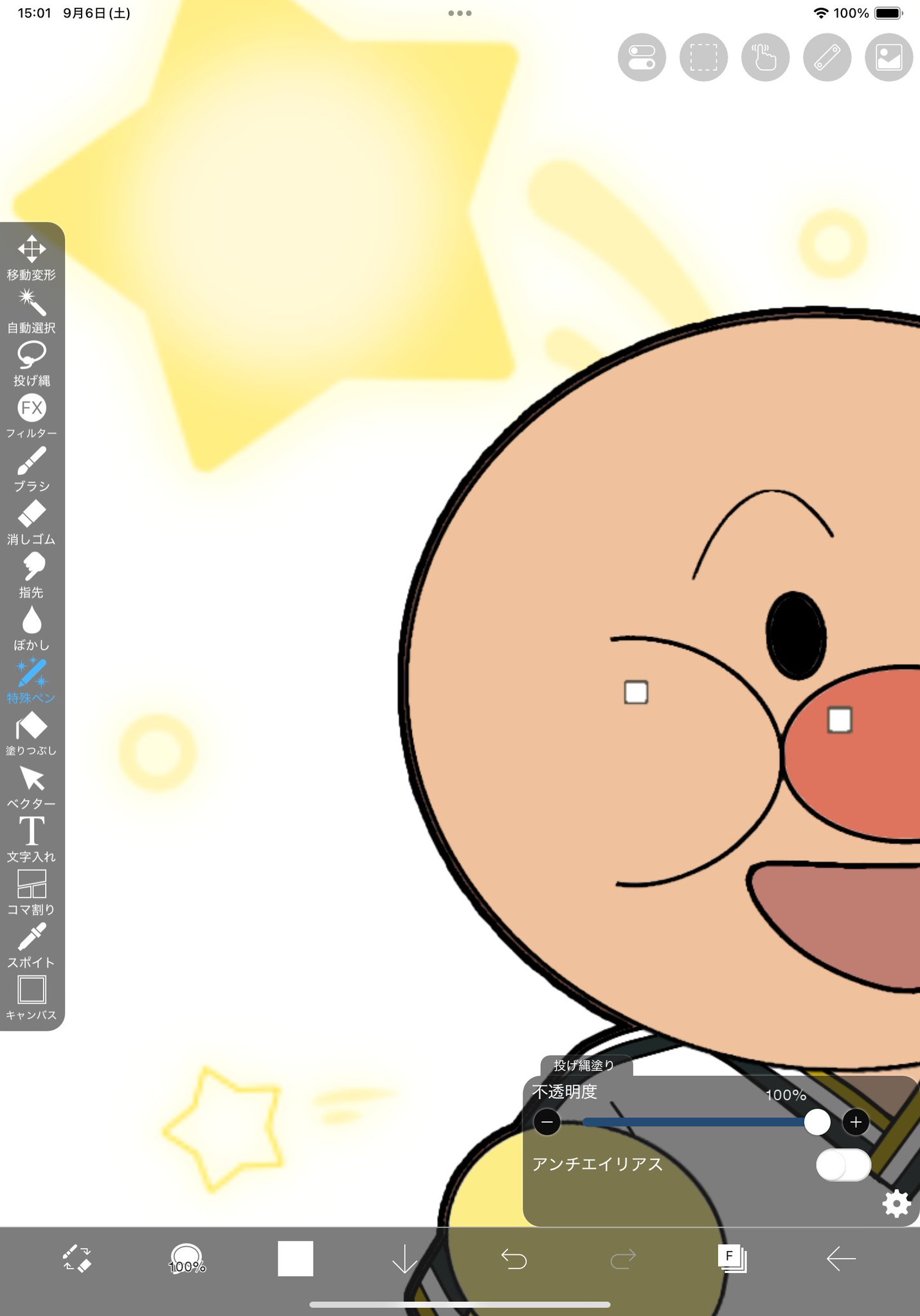Undo the last action

514,1259
